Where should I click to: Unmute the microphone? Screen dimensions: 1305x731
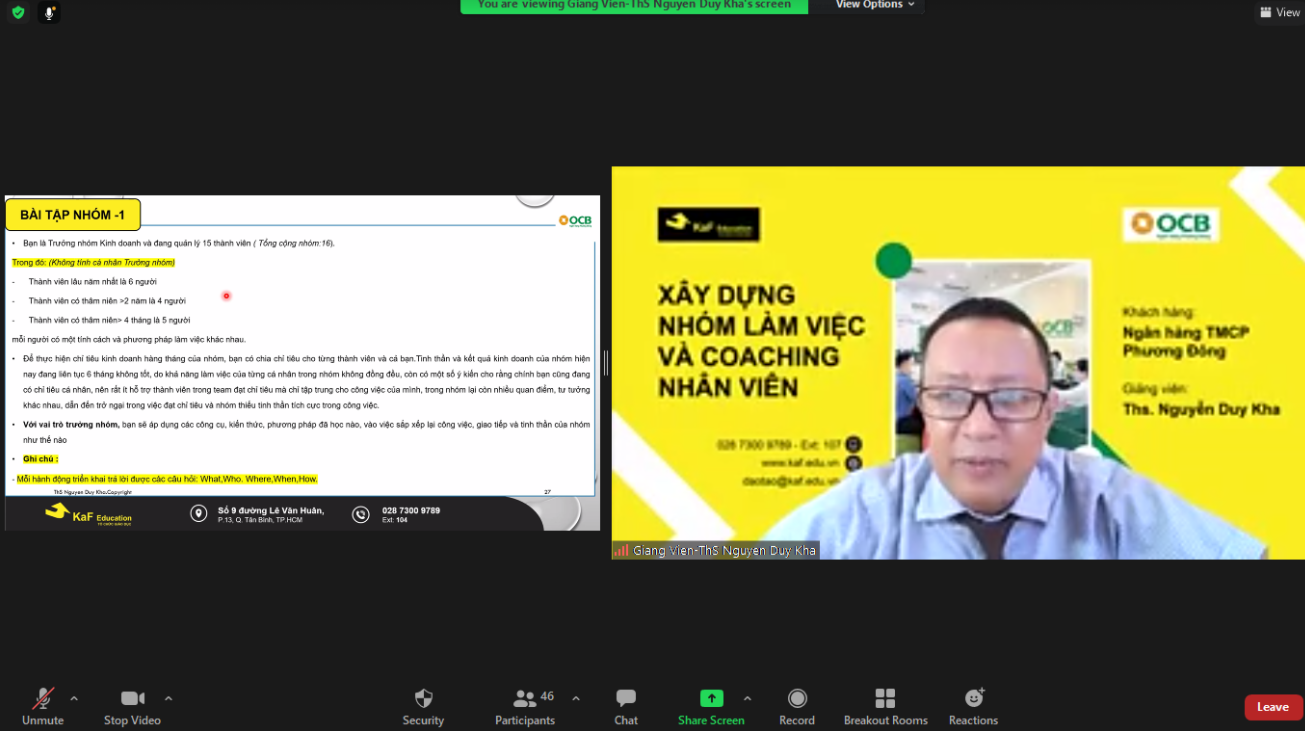tap(43, 706)
